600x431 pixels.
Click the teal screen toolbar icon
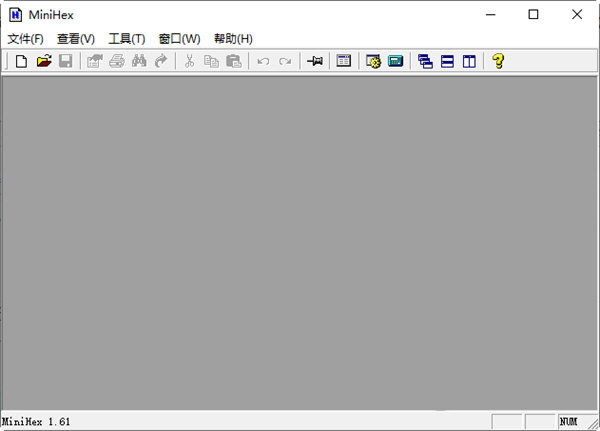395,62
